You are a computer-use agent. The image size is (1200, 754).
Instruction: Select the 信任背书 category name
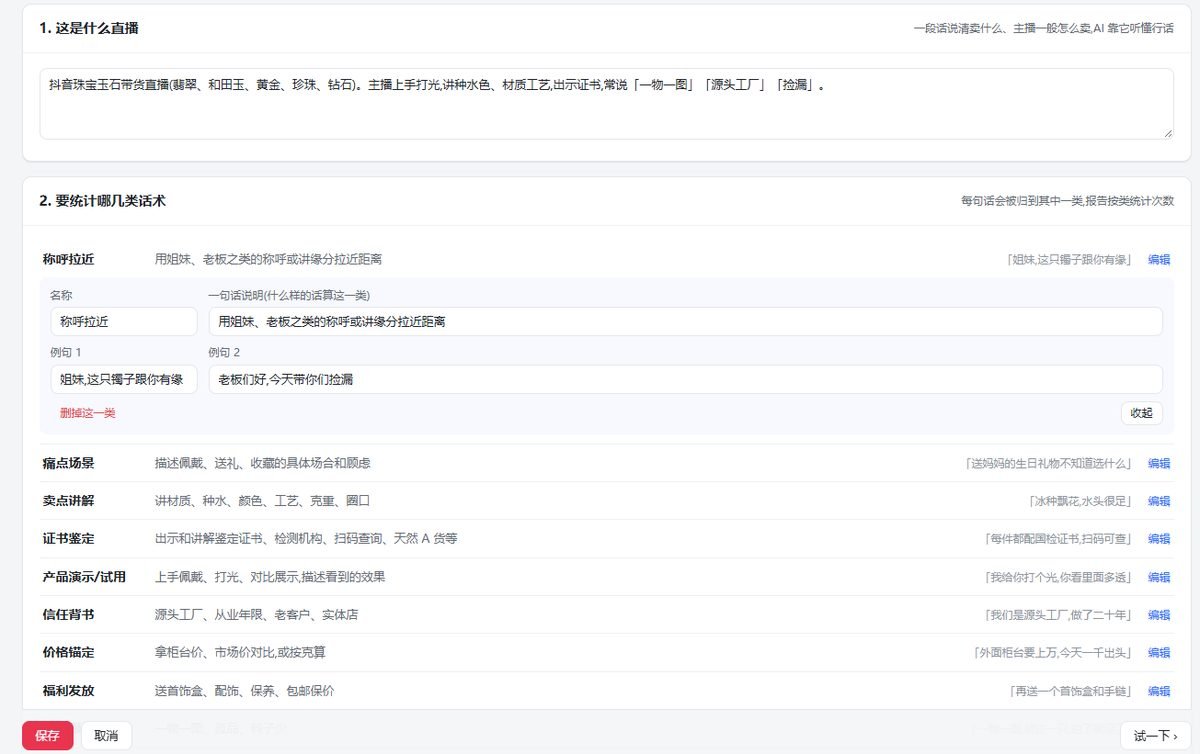pos(68,615)
